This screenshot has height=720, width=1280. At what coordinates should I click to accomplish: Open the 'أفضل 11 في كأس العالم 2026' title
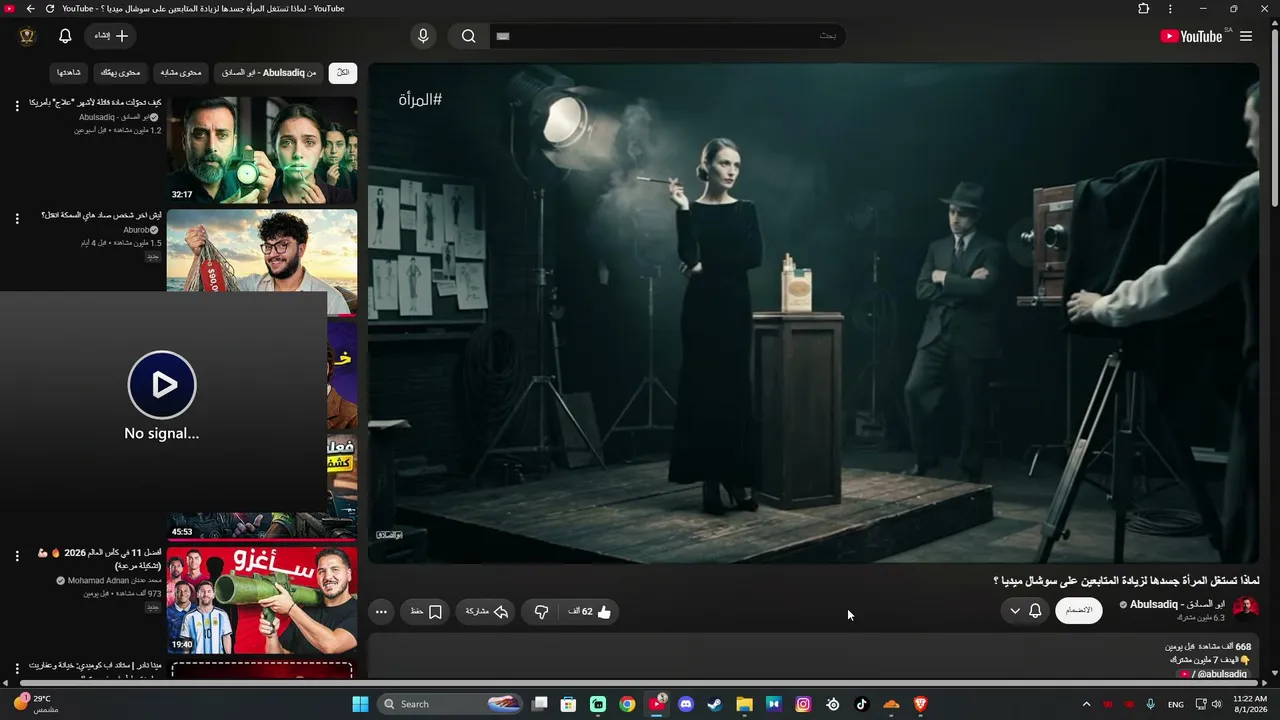99,559
